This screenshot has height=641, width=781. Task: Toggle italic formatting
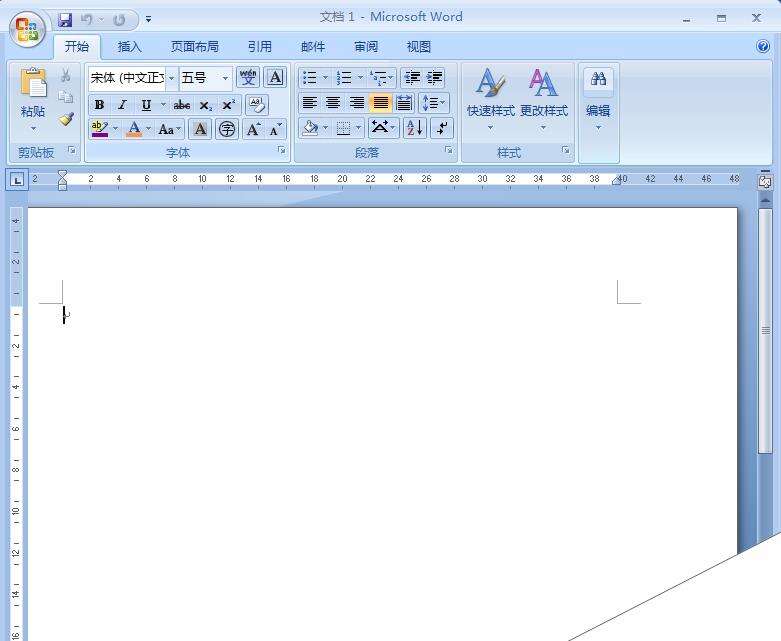(x=122, y=105)
